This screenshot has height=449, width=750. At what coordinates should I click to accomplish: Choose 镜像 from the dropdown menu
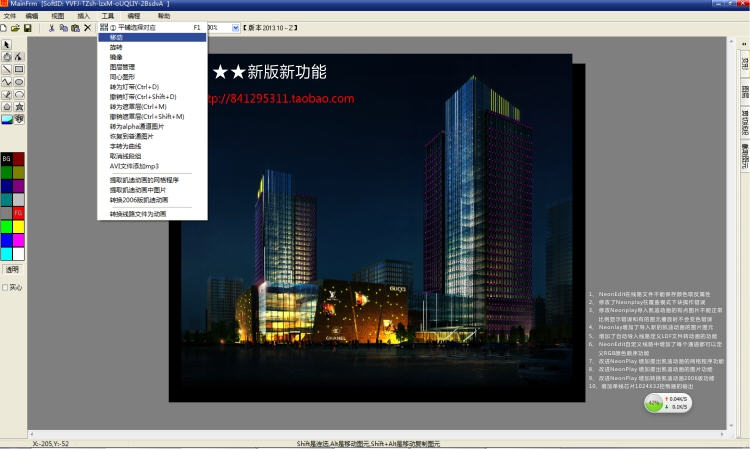(152, 57)
